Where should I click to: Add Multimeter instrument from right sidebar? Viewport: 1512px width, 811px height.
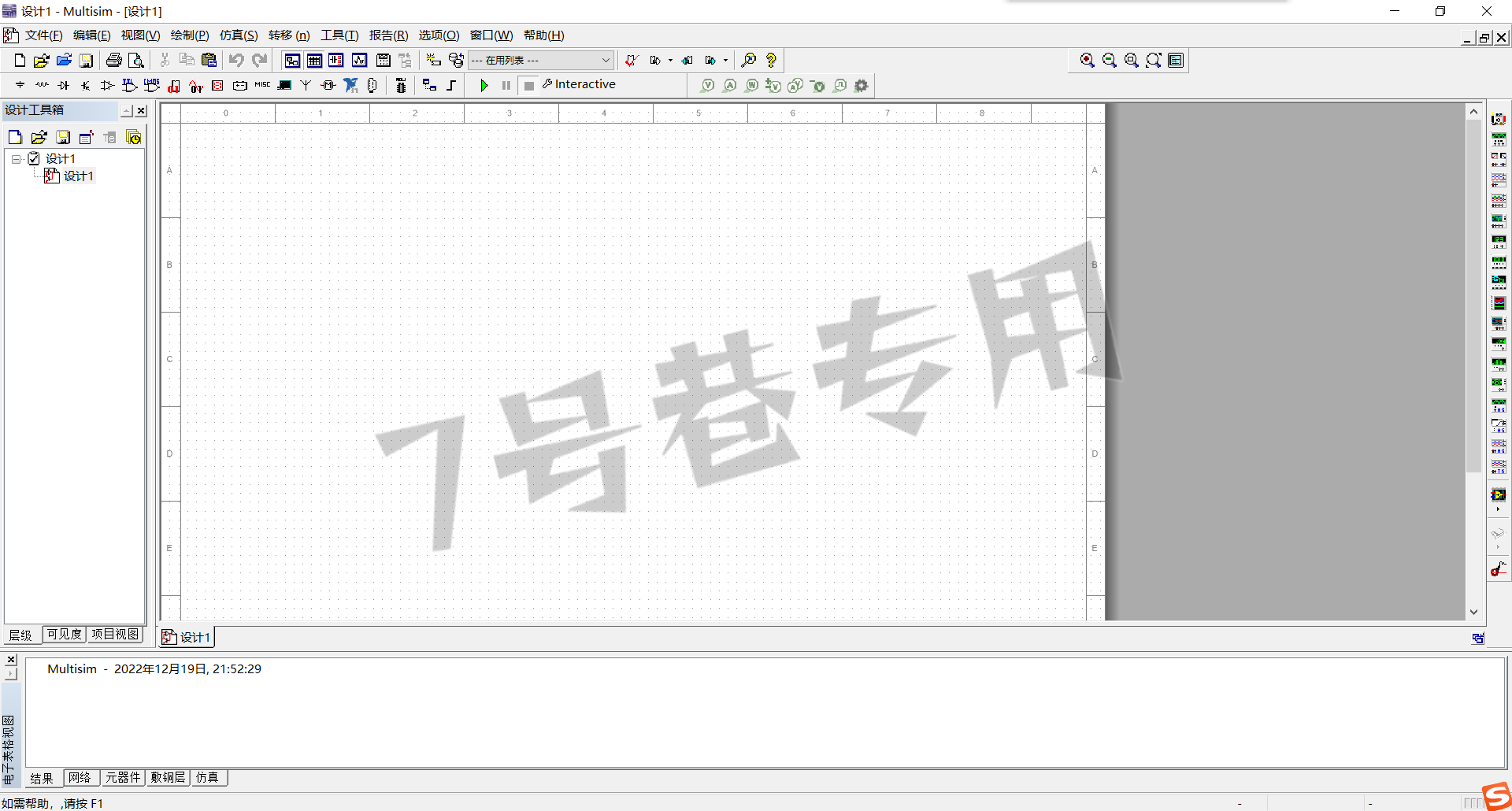(x=1499, y=120)
